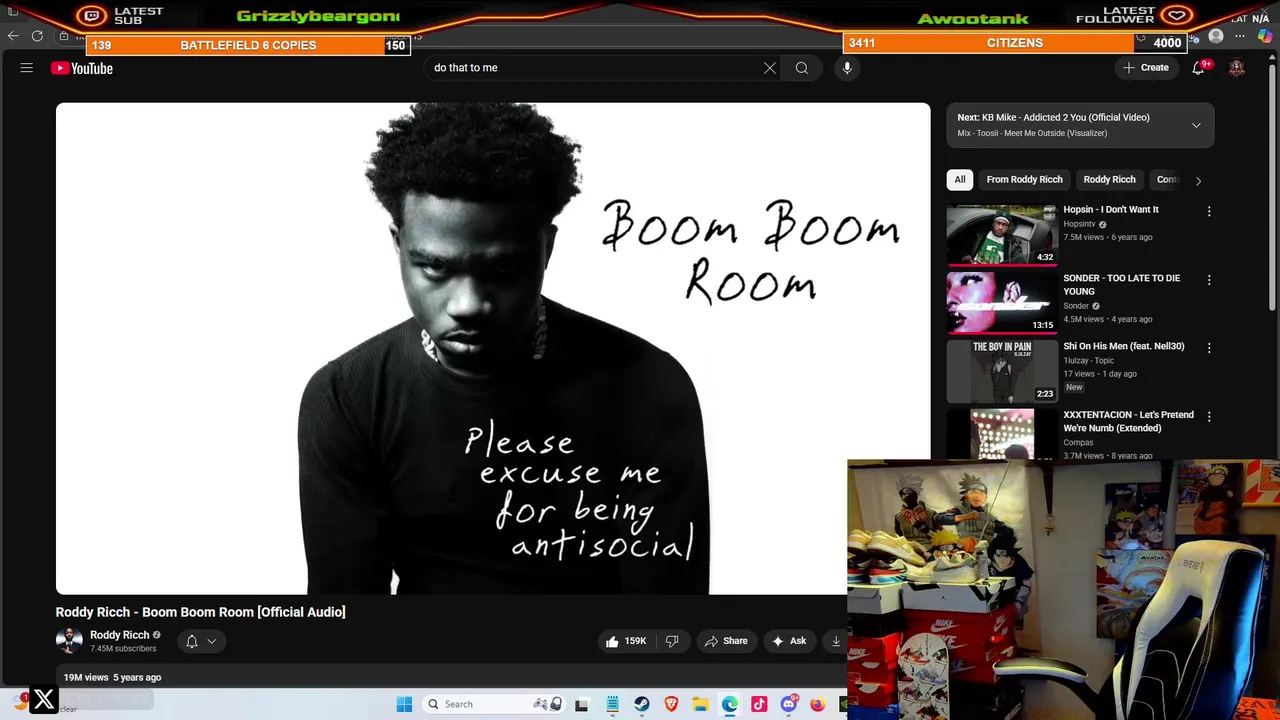Open Shi On His Men thumbnail
Screen dimensions: 1280x720
pyautogui.click(x=1001, y=371)
